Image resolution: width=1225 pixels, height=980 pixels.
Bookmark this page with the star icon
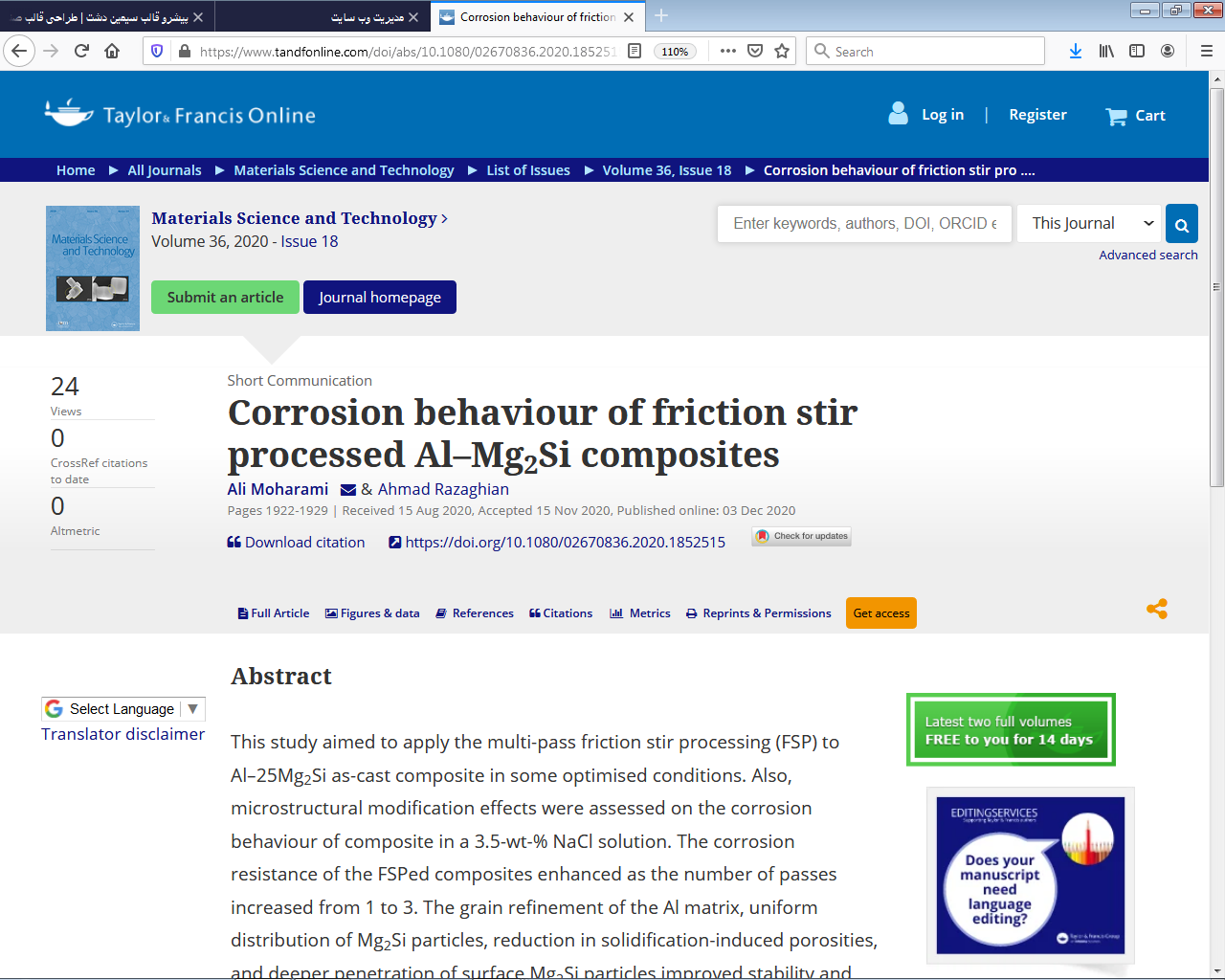(x=782, y=51)
